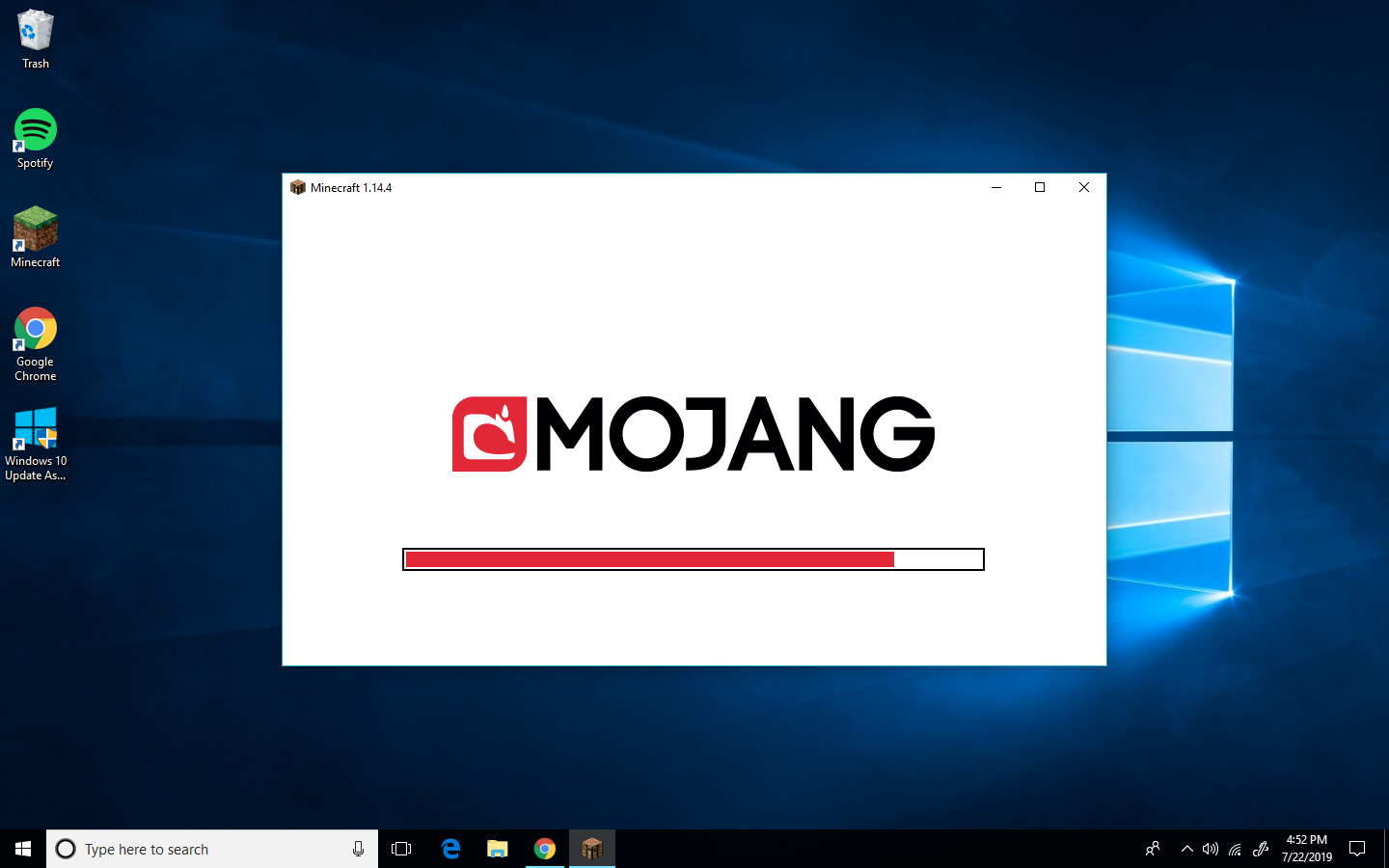This screenshot has height=868, width=1389.
Task: Open the network status tray icon
Action: pyautogui.click(x=1235, y=849)
